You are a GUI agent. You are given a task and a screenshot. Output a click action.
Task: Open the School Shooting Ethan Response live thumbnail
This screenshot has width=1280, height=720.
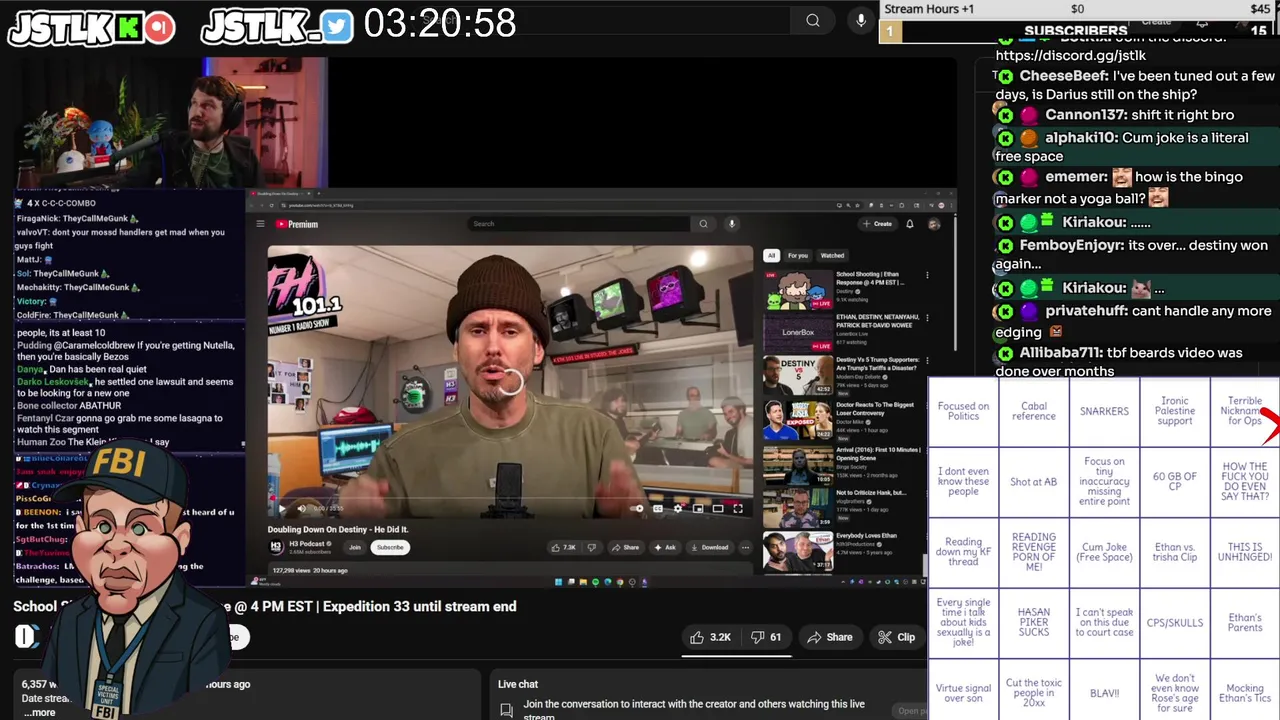(x=798, y=288)
